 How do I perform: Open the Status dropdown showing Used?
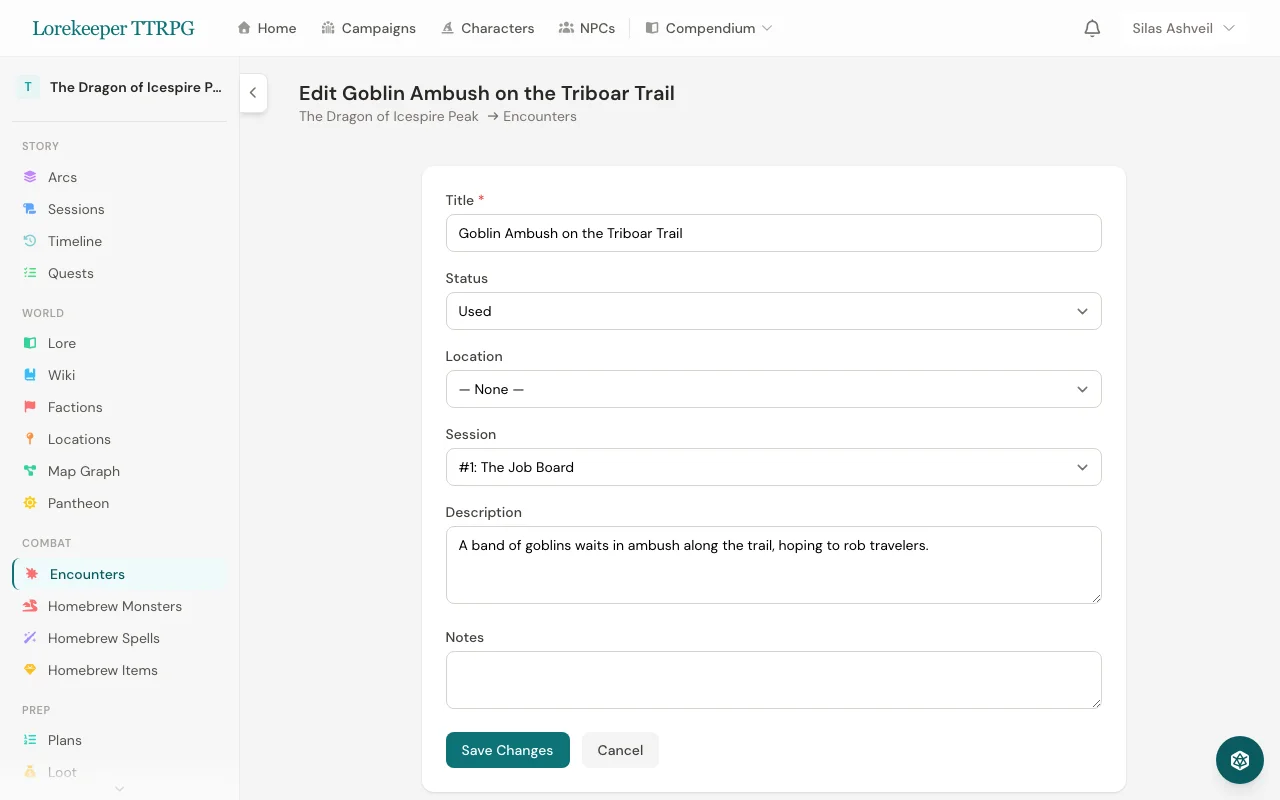click(x=773, y=311)
